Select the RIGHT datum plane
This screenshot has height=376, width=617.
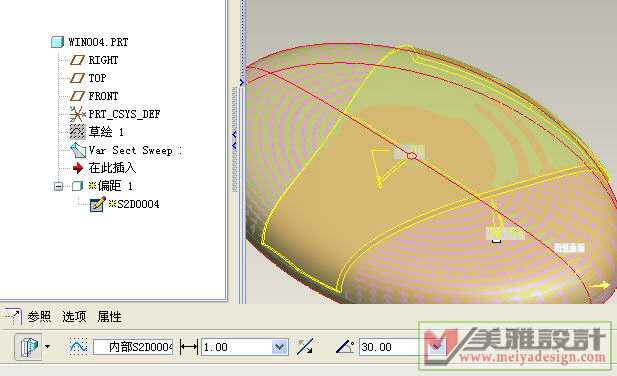103,60
